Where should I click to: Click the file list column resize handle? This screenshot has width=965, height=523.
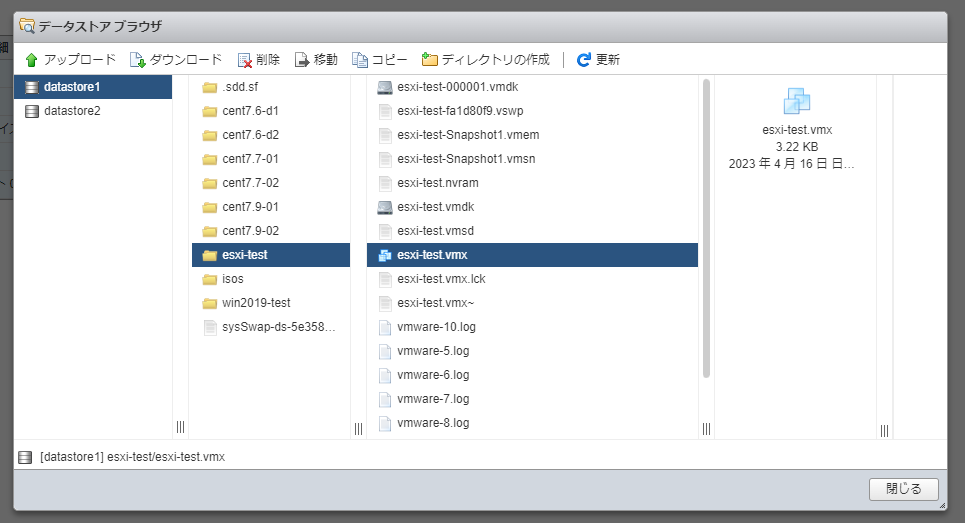point(707,429)
